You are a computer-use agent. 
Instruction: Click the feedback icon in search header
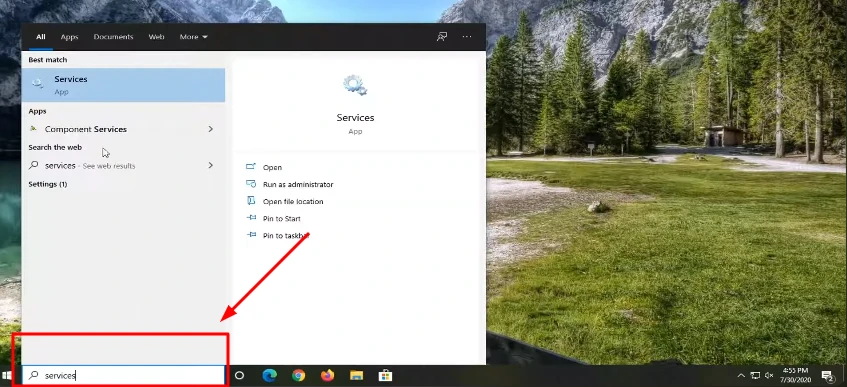pyautogui.click(x=442, y=37)
